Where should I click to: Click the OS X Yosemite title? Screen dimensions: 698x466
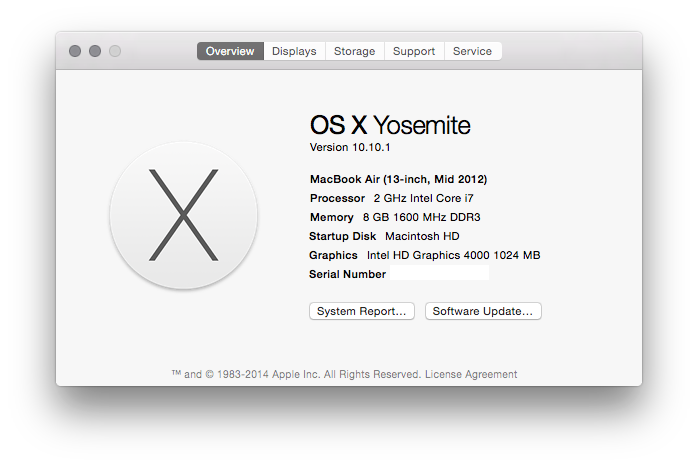tap(390, 125)
